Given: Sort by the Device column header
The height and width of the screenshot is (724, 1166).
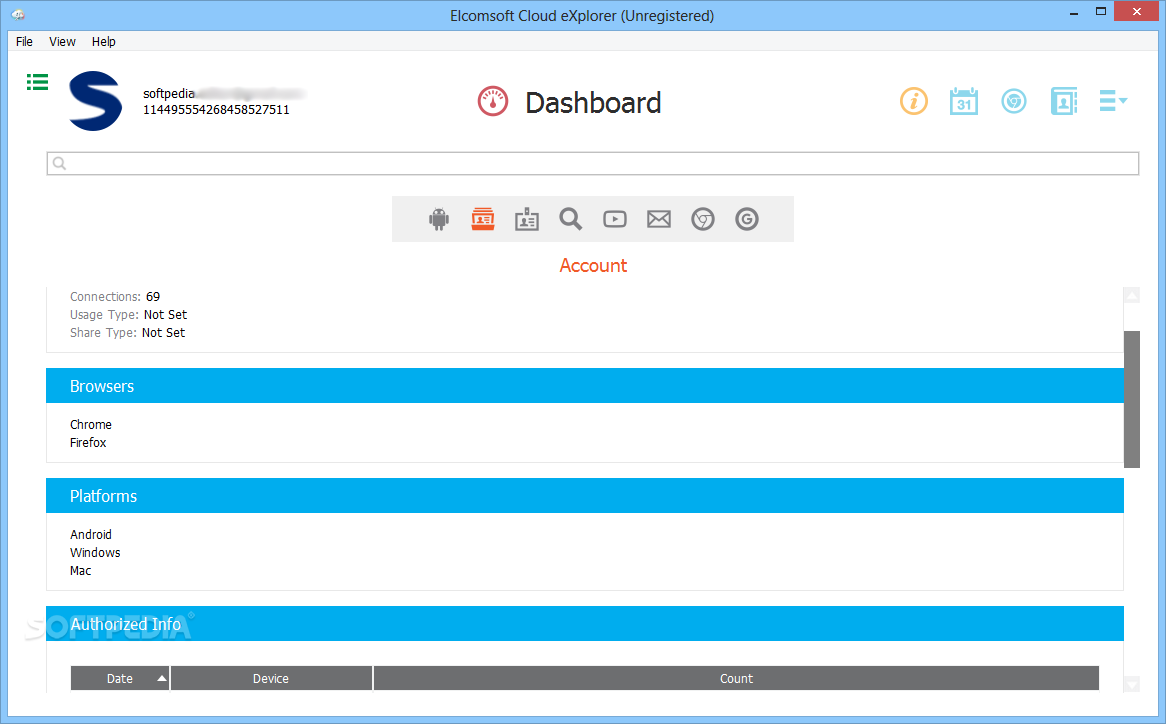Looking at the screenshot, I should point(271,679).
